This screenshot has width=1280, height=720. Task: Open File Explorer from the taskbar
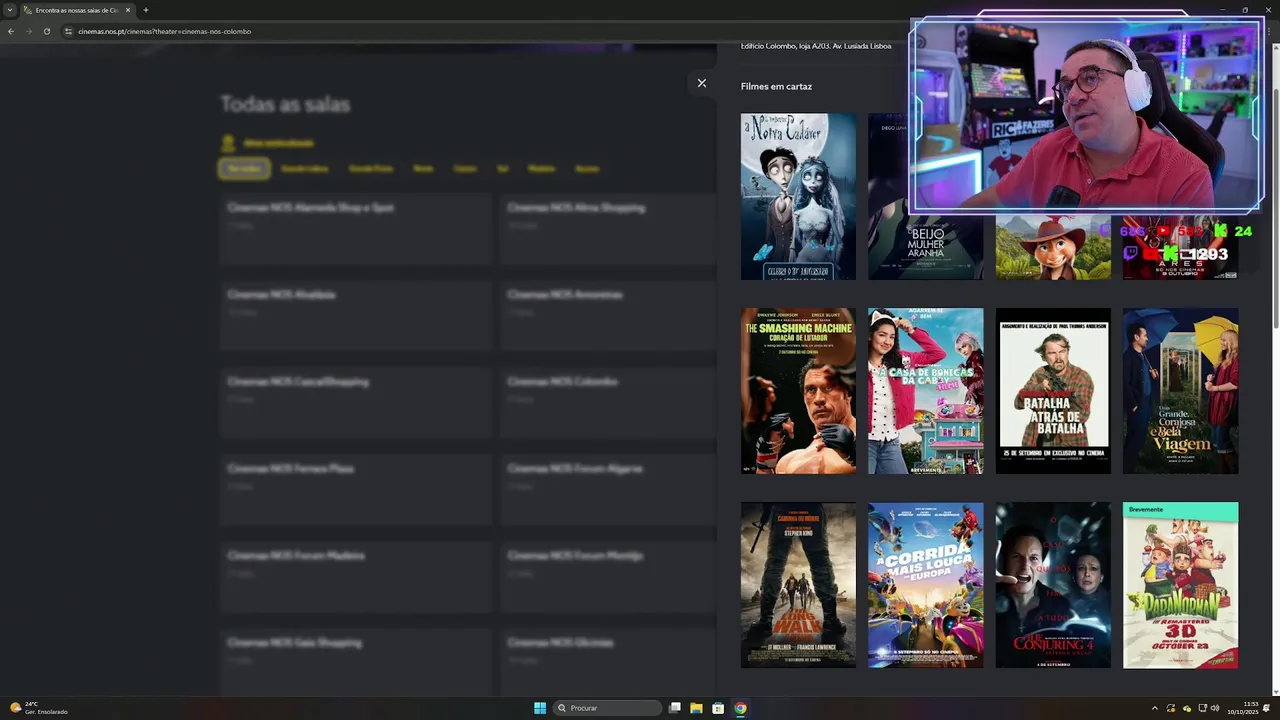(696, 708)
